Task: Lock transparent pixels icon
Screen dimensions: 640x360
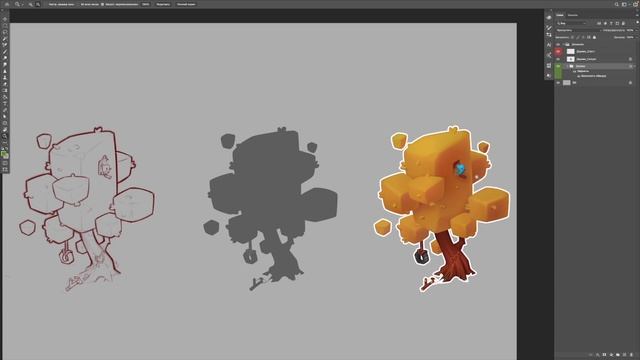Action: tap(572, 37)
